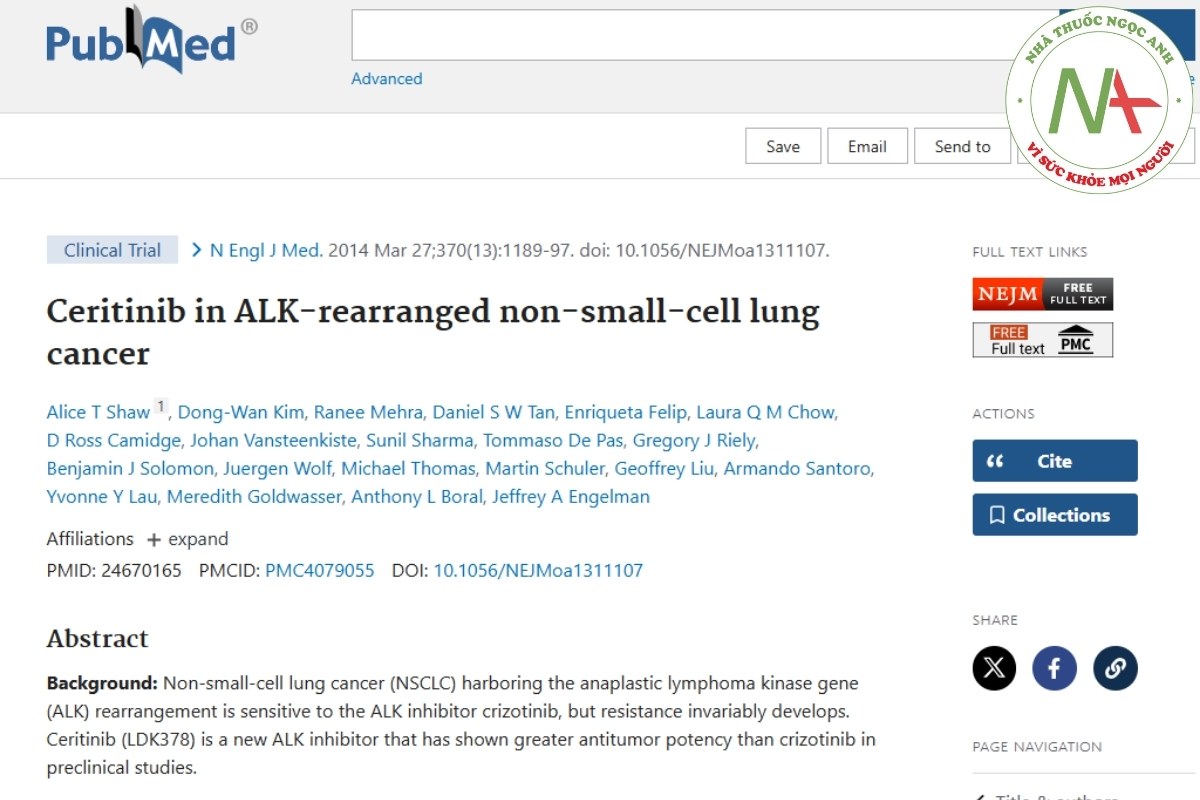Open author Alice T Shaw's link
The image size is (1200, 800).
[x=98, y=412]
